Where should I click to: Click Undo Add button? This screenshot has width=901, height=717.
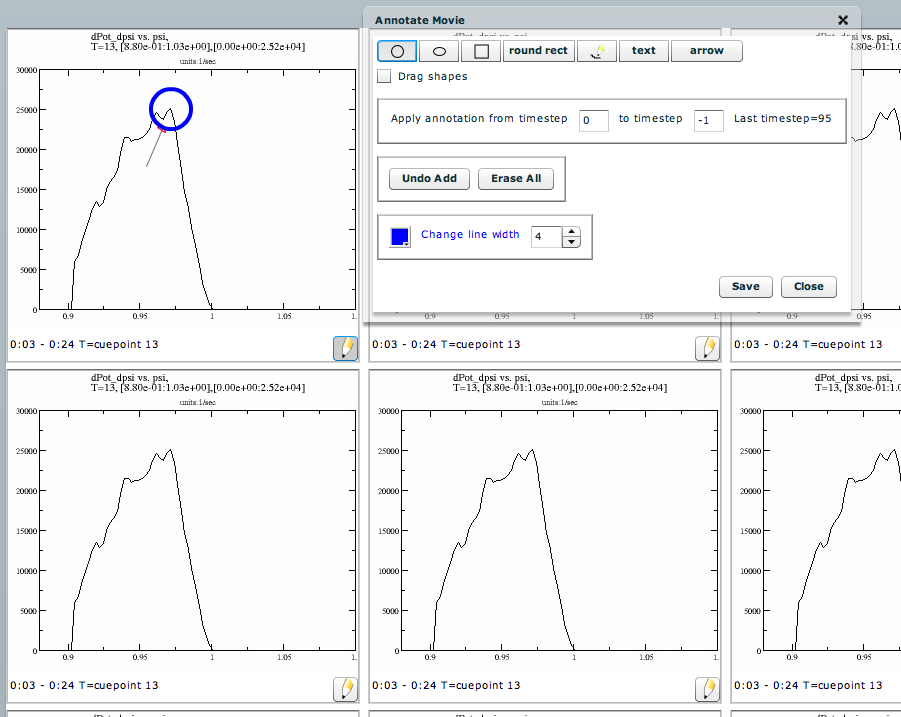[x=429, y=179]
